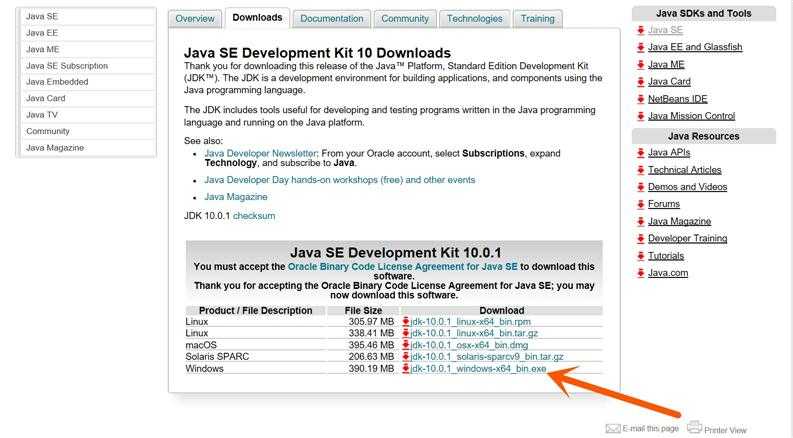
Task: Click the red arrow icon next to Java EE and Glassfish
Action: [640, 47]
